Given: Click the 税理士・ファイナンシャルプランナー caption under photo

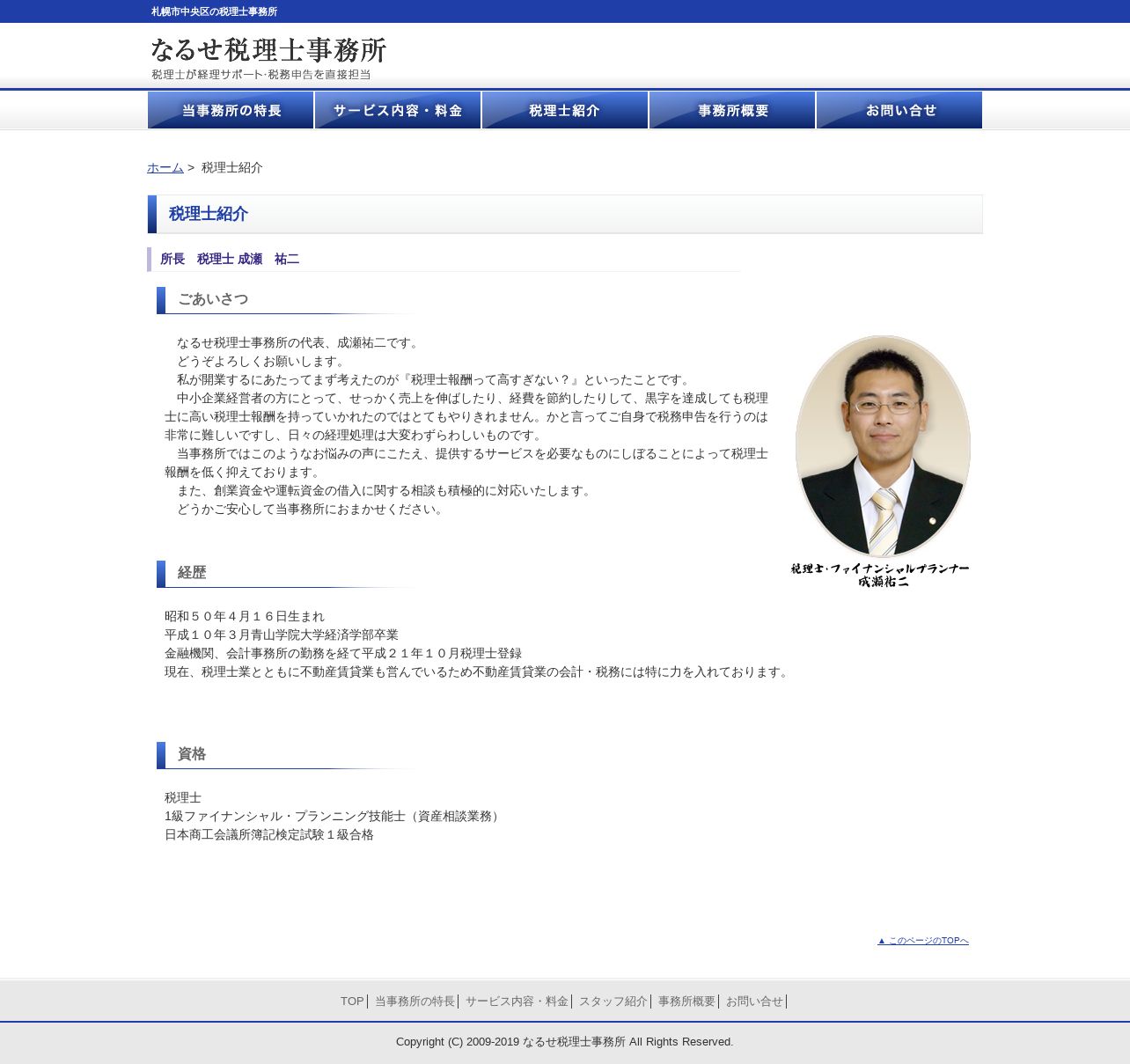Looking at the screenshot, I should [880, 569].
